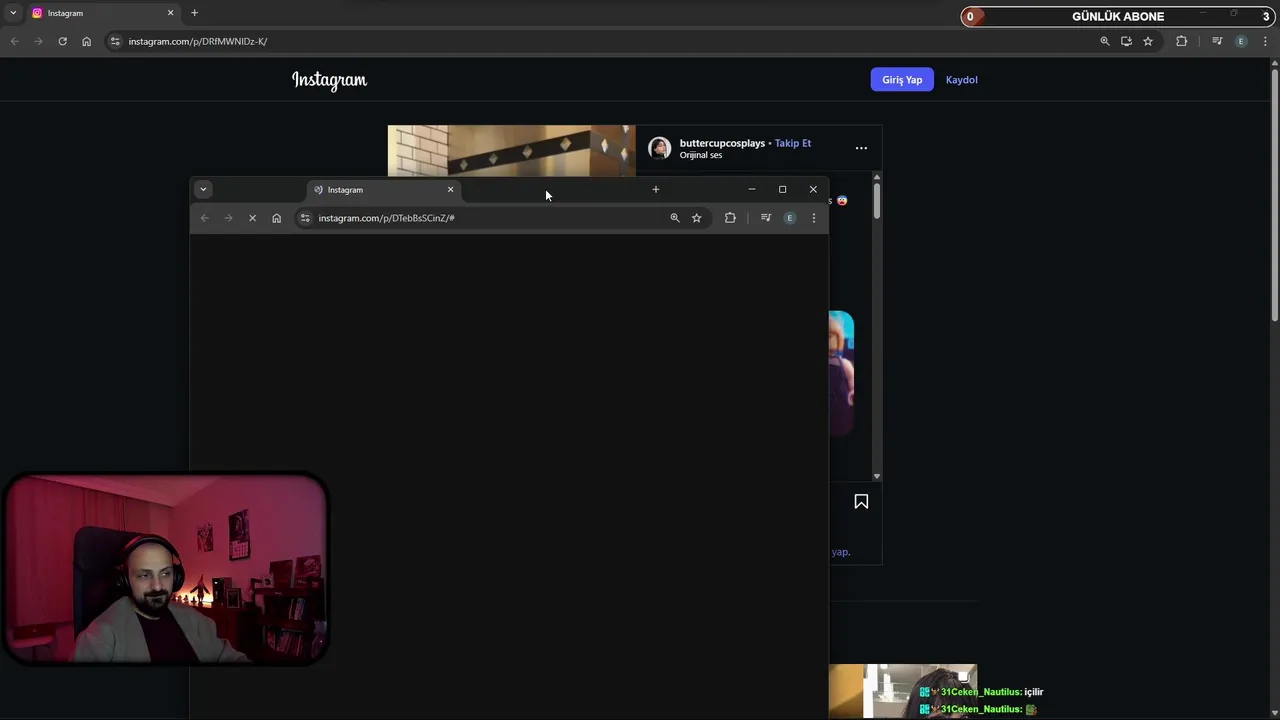Open new tab in main window
Viewport: 1280px width, 720px height.
tap(194, 13)
